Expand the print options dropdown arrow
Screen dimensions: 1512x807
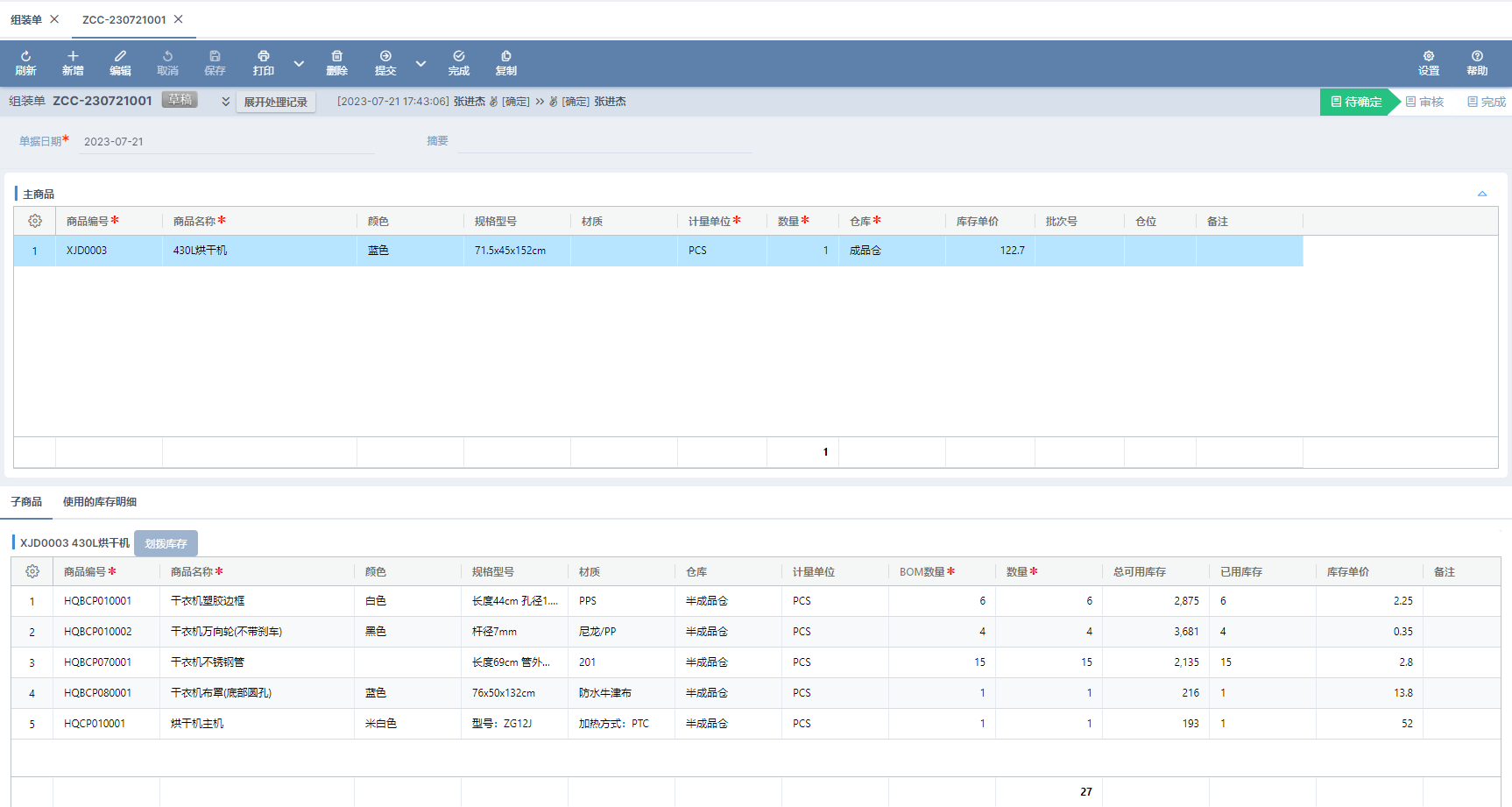tap(299, 63)
